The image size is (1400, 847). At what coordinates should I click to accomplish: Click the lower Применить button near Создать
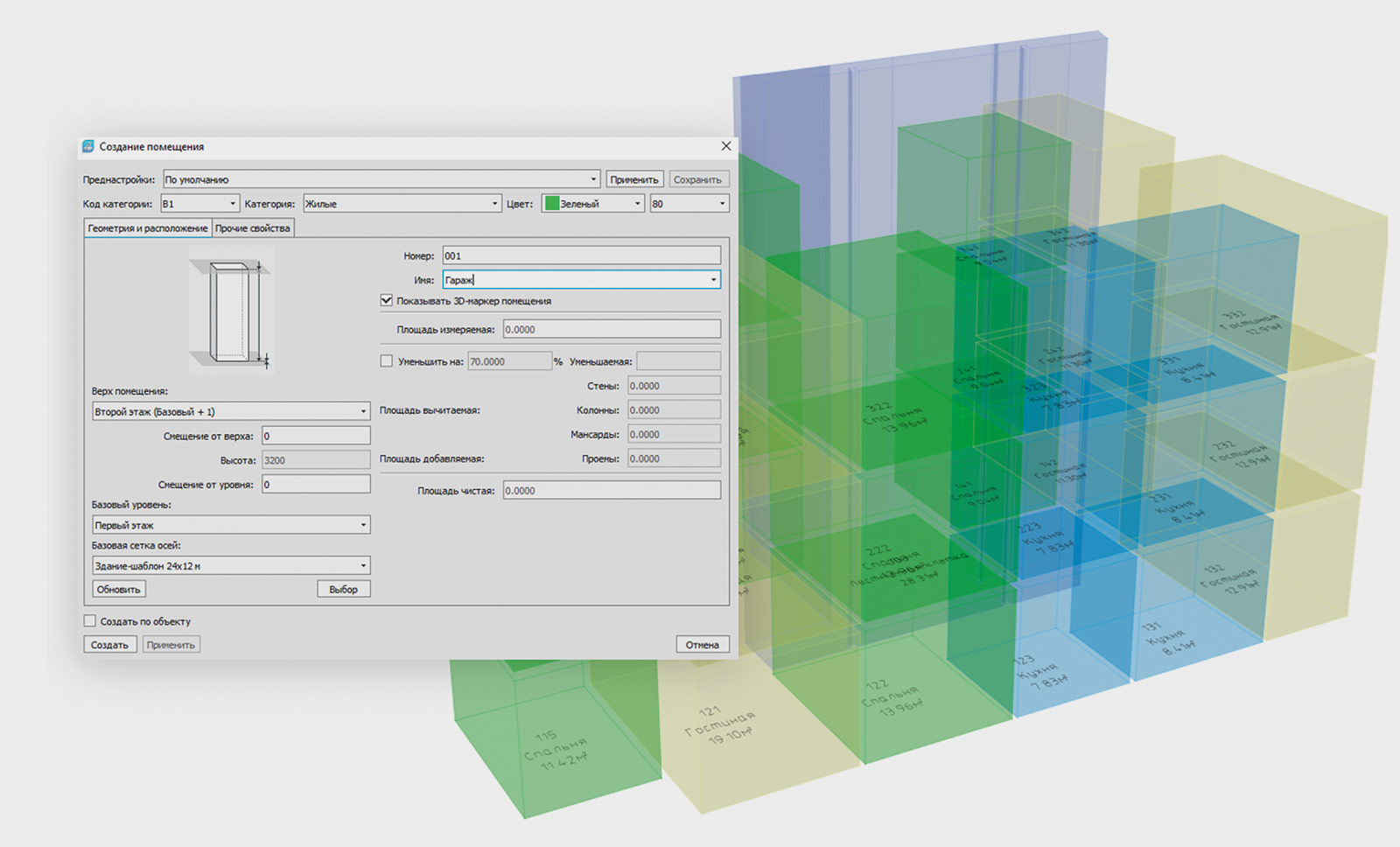(171, 645)
